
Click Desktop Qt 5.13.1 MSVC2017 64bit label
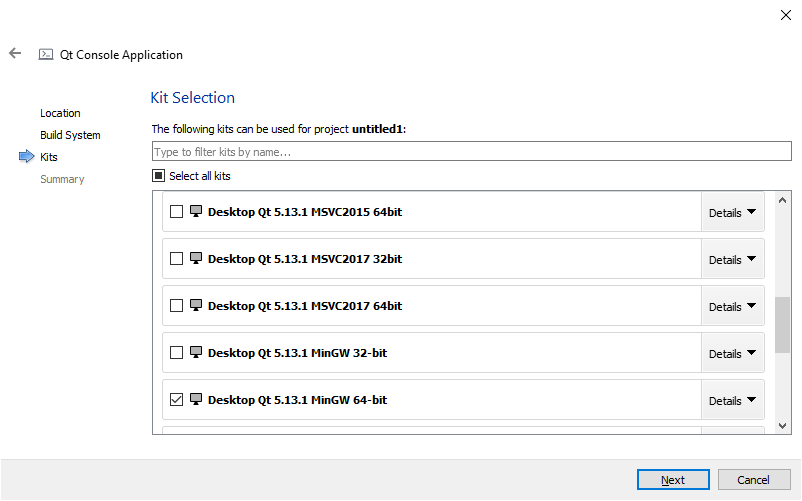tap(305, 306)
